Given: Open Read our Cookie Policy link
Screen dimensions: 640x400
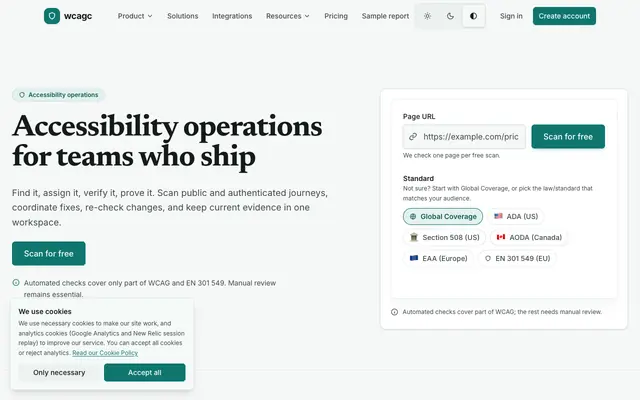Looking at the screenshot, I should tap(105, 353).
